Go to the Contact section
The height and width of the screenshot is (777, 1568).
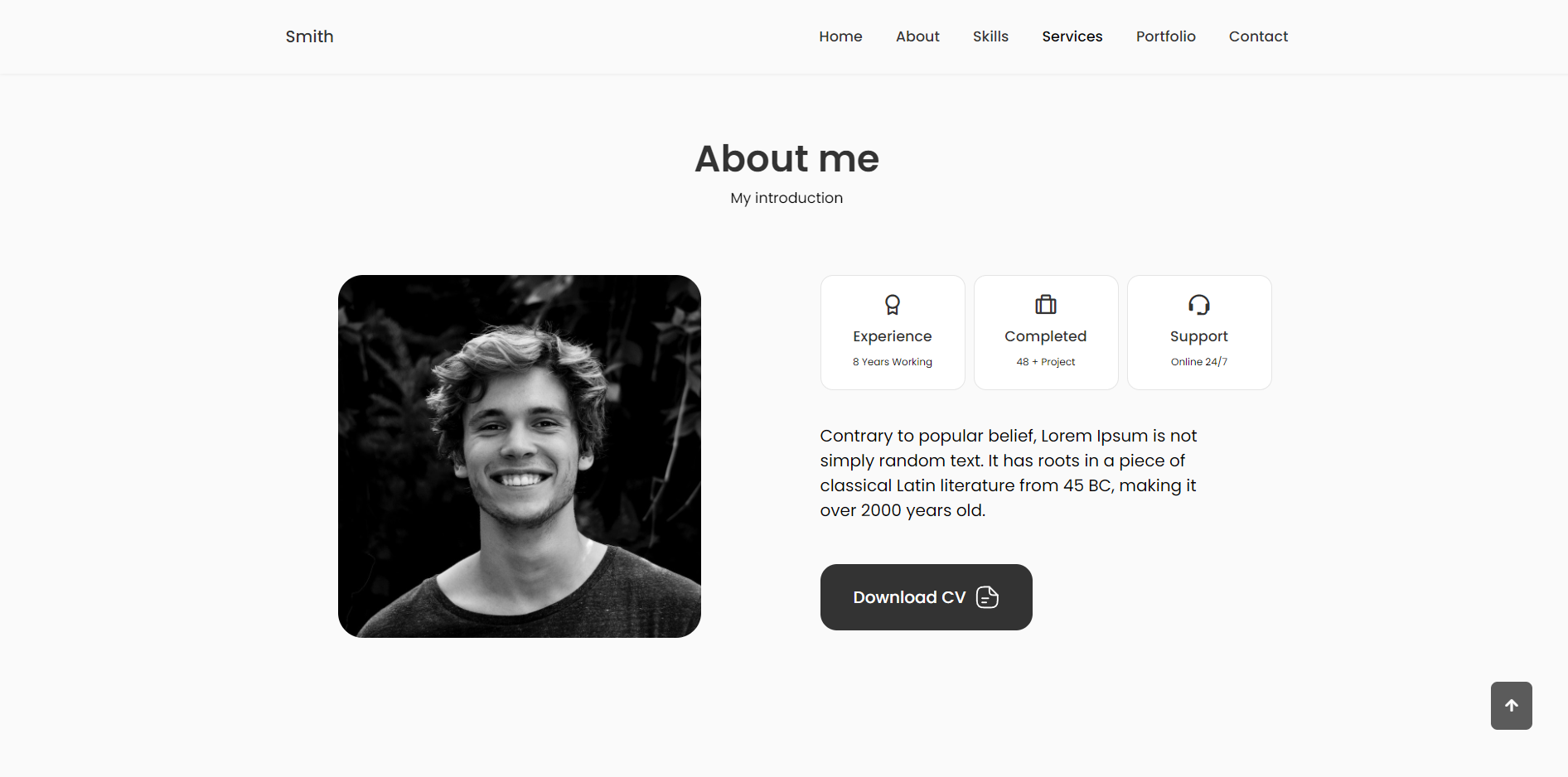click(x=1258, y=36)
